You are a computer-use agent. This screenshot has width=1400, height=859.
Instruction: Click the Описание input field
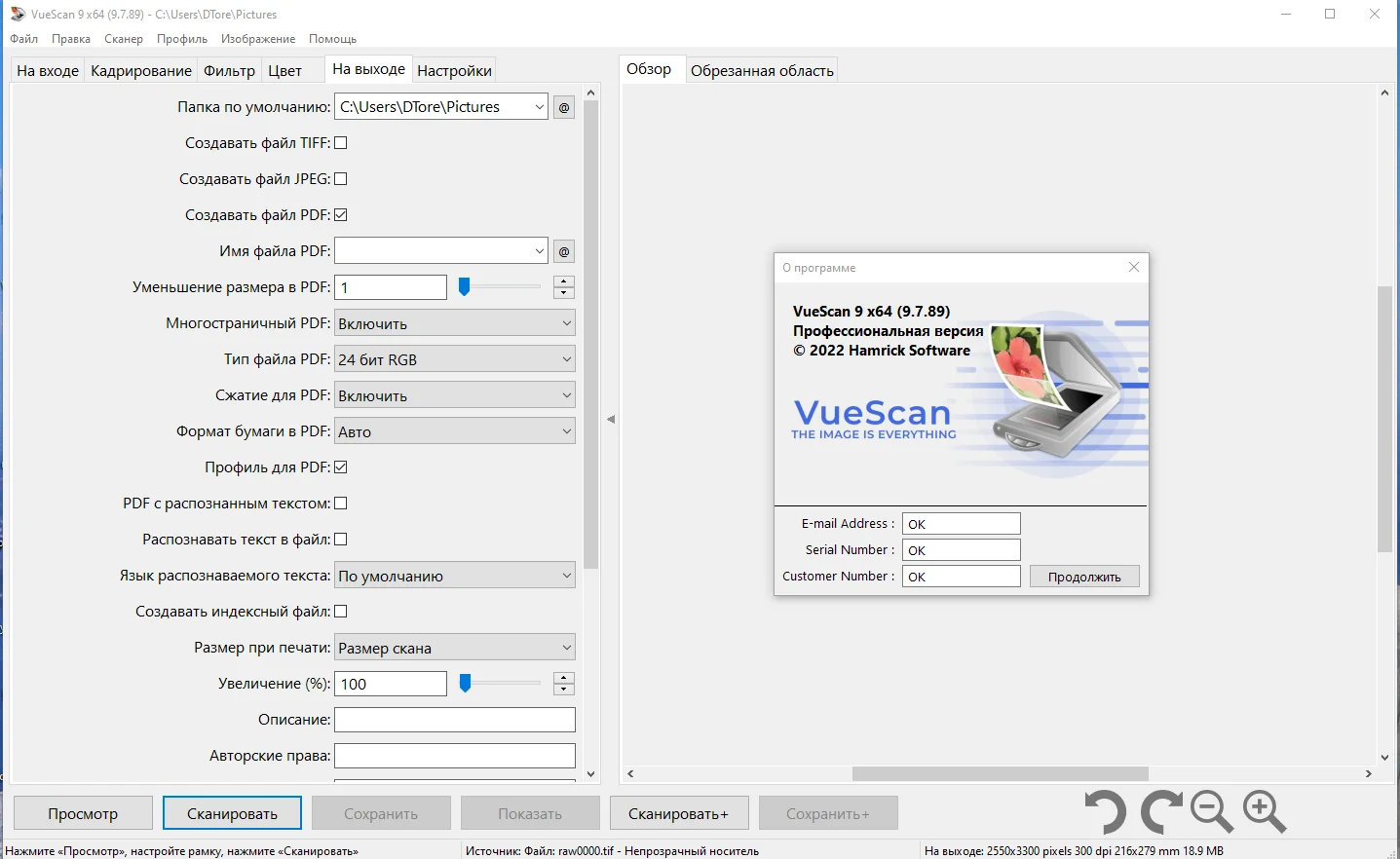coord(455,720)
